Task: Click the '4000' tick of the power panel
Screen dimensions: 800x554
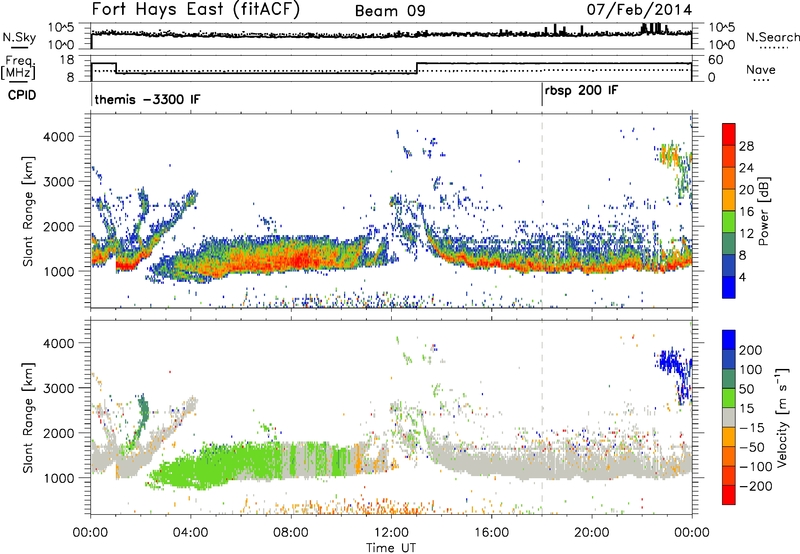Action: pyautogui.click(x=58, y=137)
